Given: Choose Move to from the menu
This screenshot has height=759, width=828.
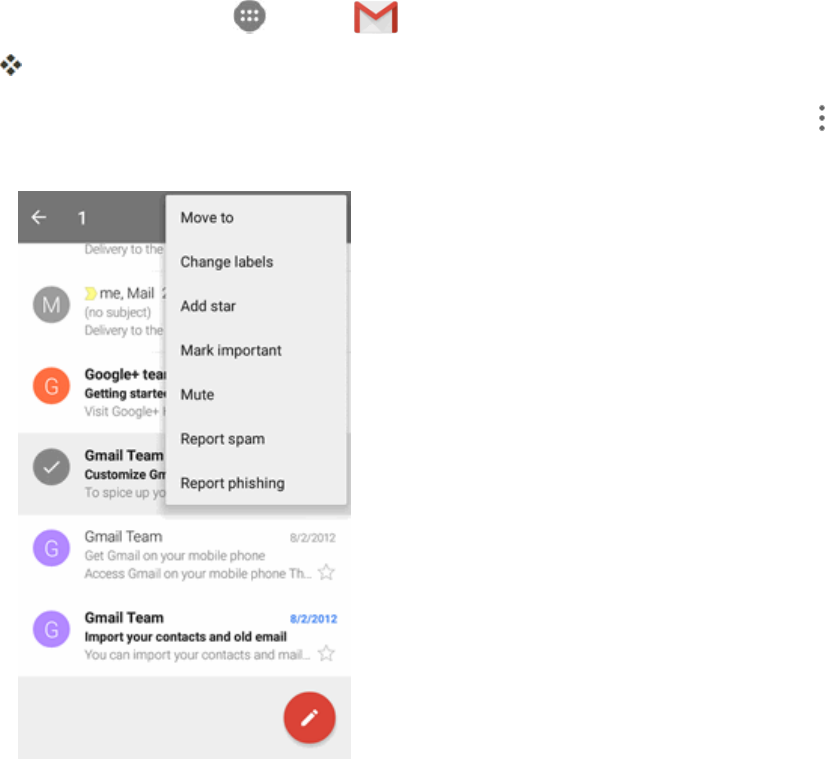Looking at the screenshot, I should point(256,218).
